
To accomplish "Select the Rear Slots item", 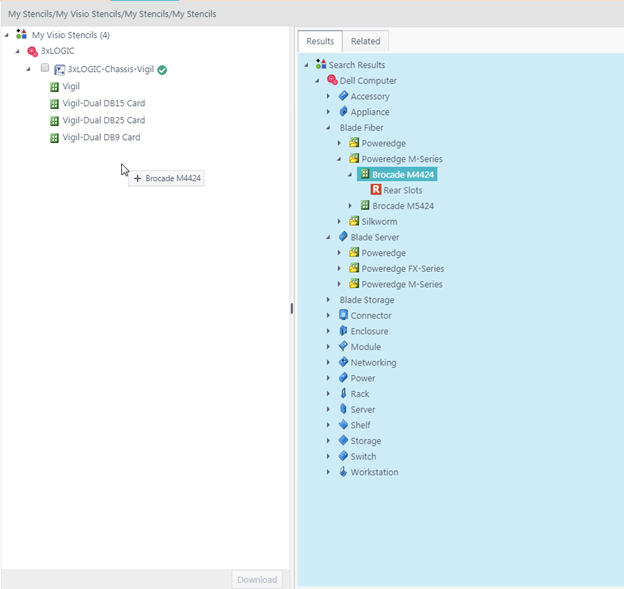I will (x=403, y=190).
